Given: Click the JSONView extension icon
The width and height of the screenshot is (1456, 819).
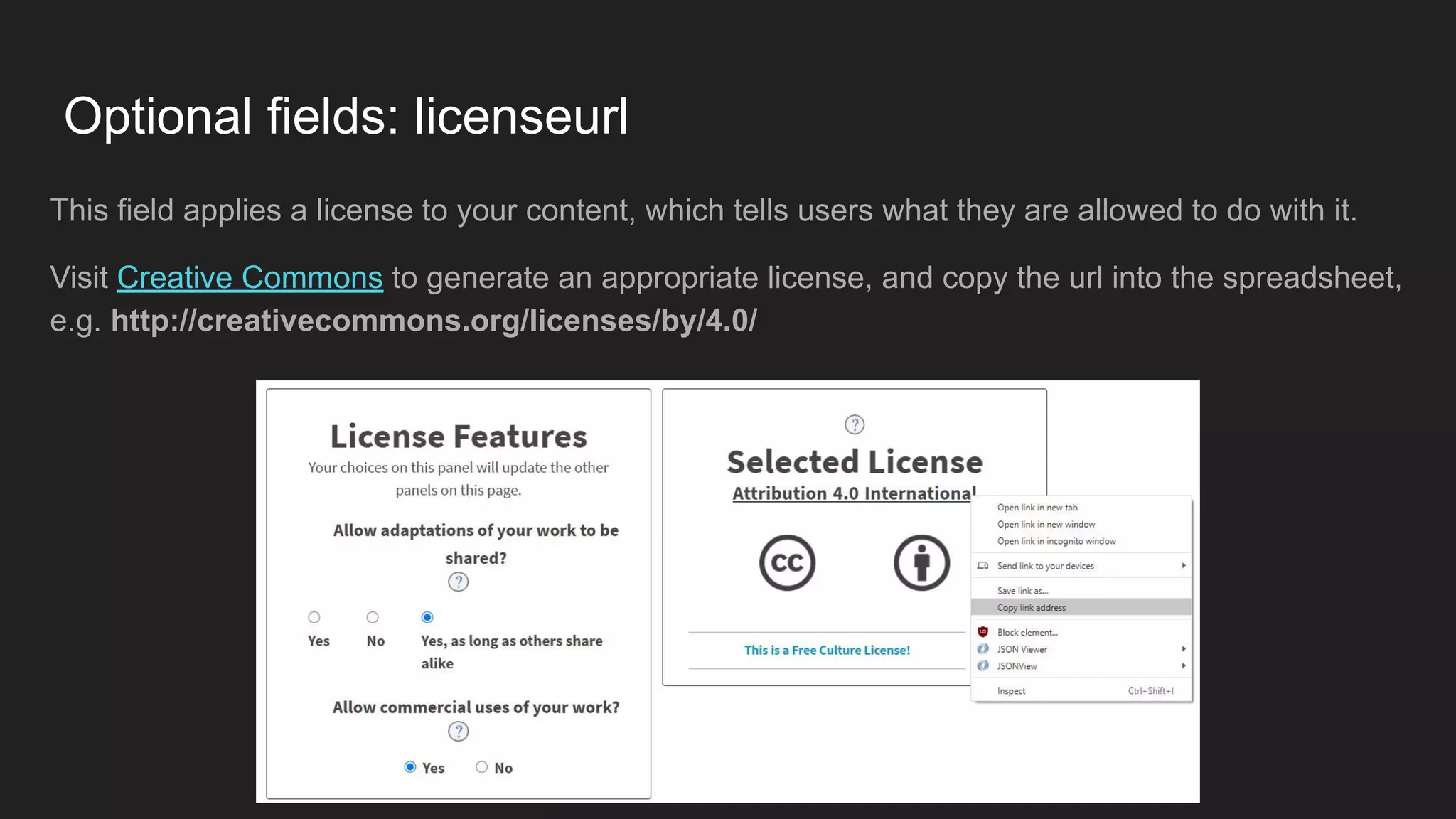Looking at the screenshot, I should point(983,666).
